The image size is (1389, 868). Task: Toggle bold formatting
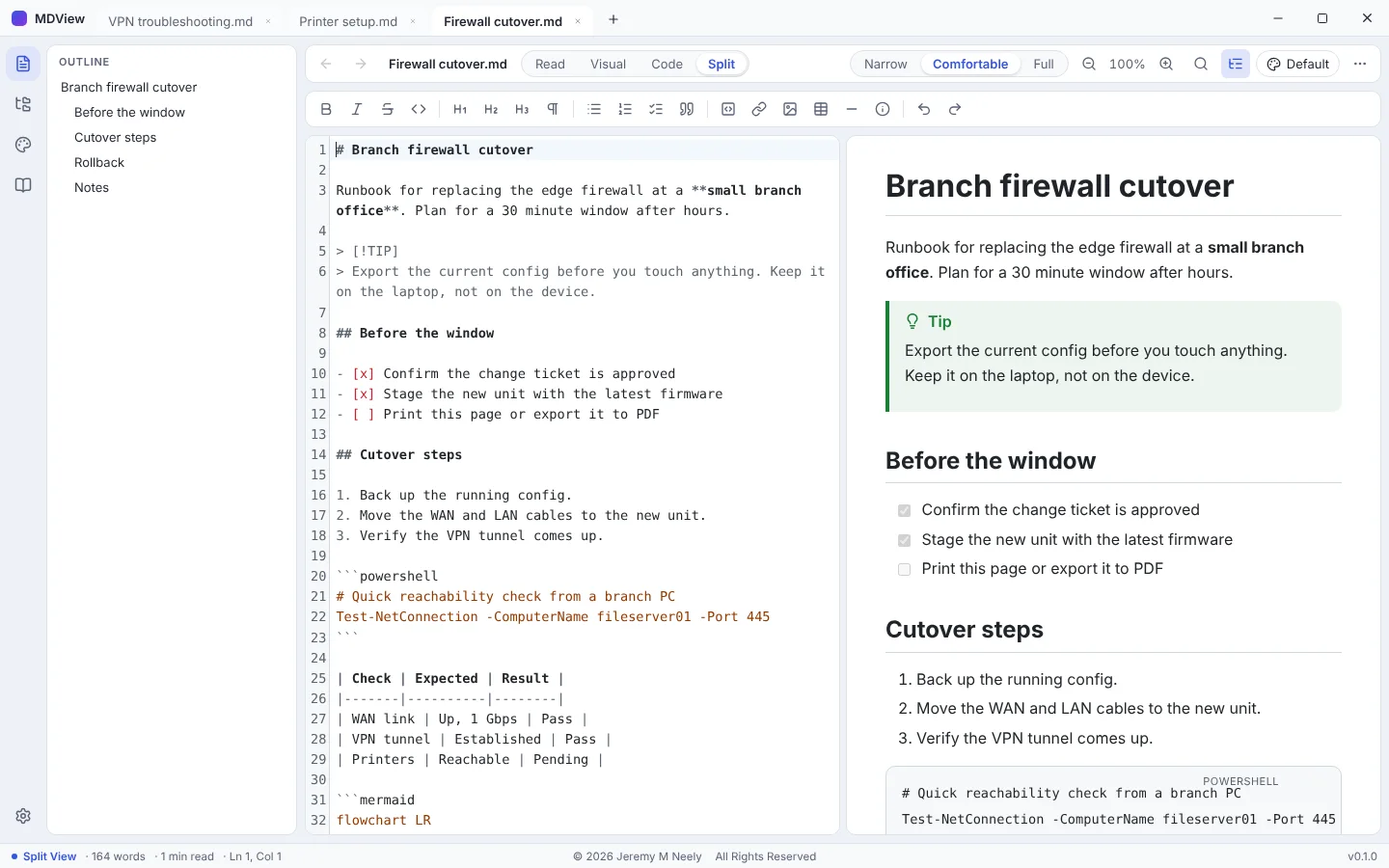pyautogui.click(x=326, y=109)
